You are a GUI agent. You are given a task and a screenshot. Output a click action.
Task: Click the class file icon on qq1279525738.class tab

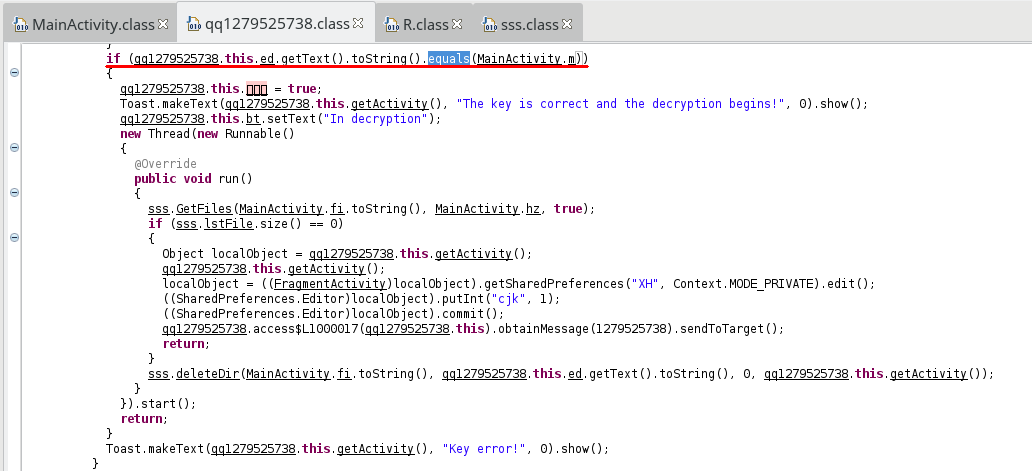click(194, 25)
